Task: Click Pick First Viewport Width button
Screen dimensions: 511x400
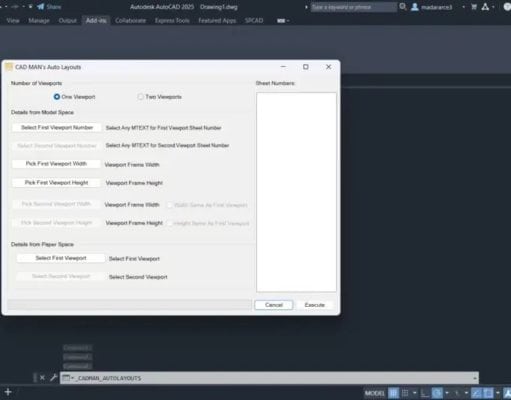Action: (x=56, y=164)
